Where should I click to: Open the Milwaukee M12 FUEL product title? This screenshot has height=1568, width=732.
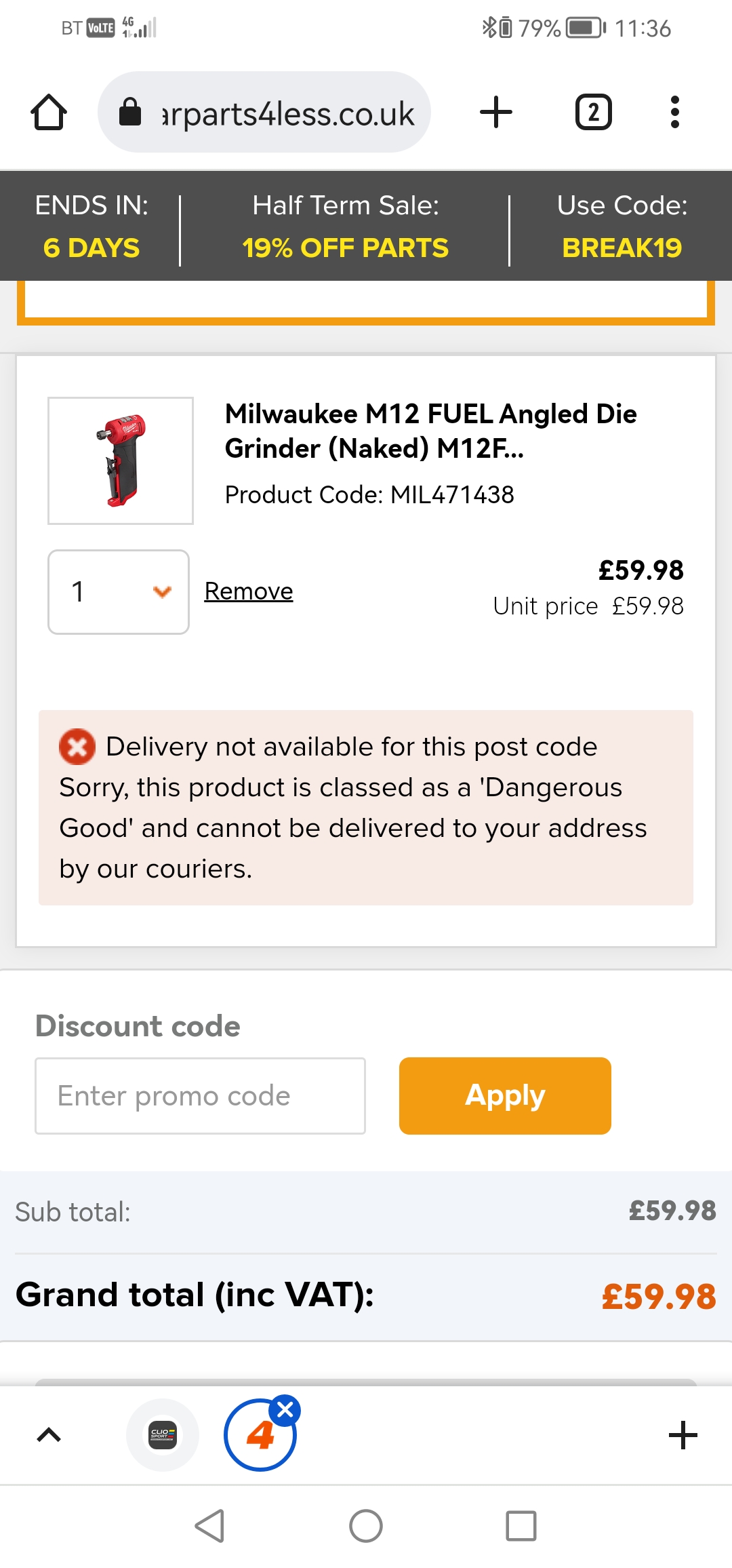431,431
